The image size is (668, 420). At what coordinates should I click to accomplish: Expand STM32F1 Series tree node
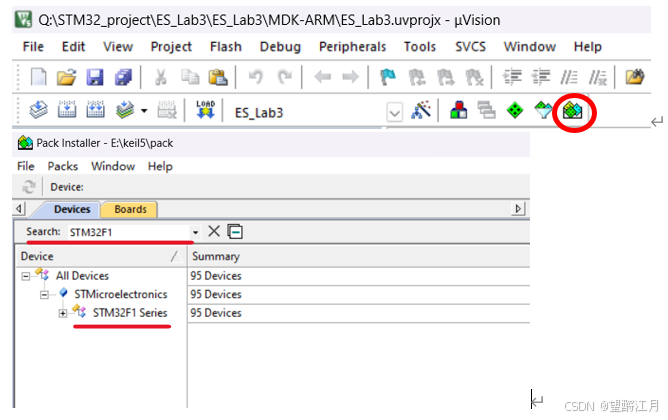click(x=63, y=314)
